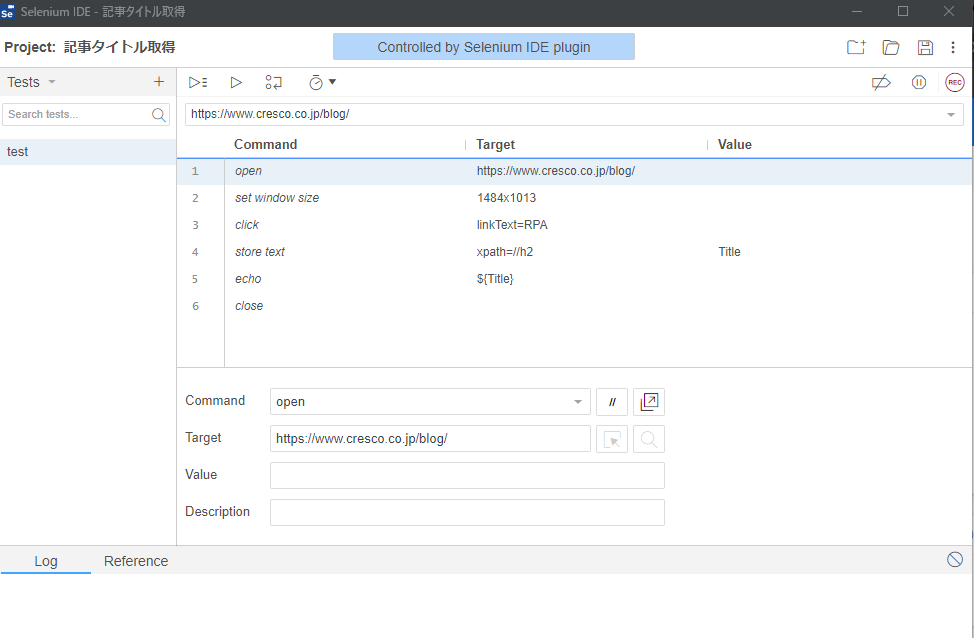The width and height of the screenshot is (974, 638).
Task: Click target 'xpath=//h2'
Action: pos(504,252)
